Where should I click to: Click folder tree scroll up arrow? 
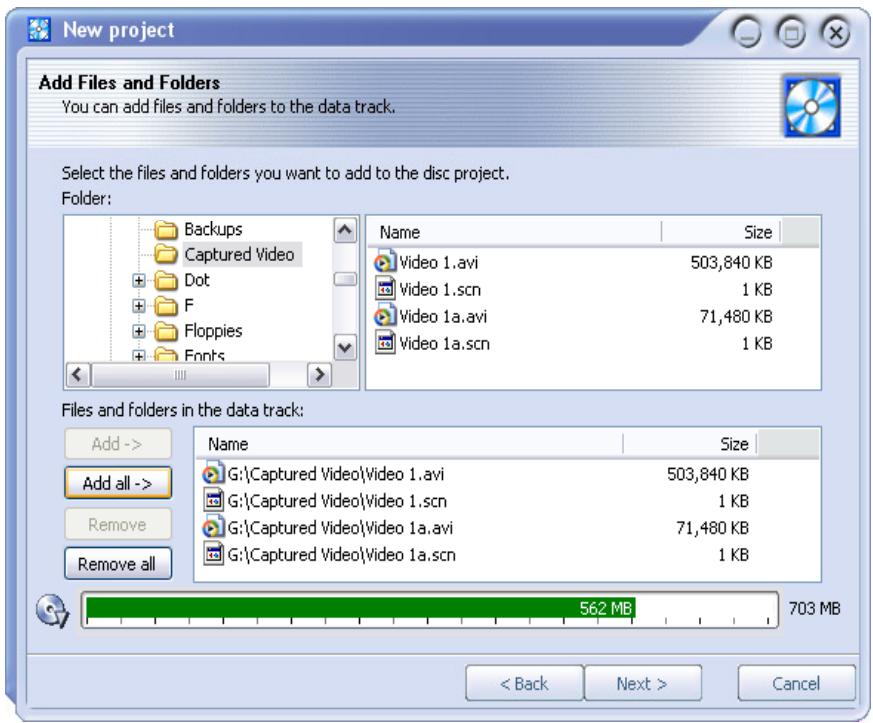[x=345, y=230]
